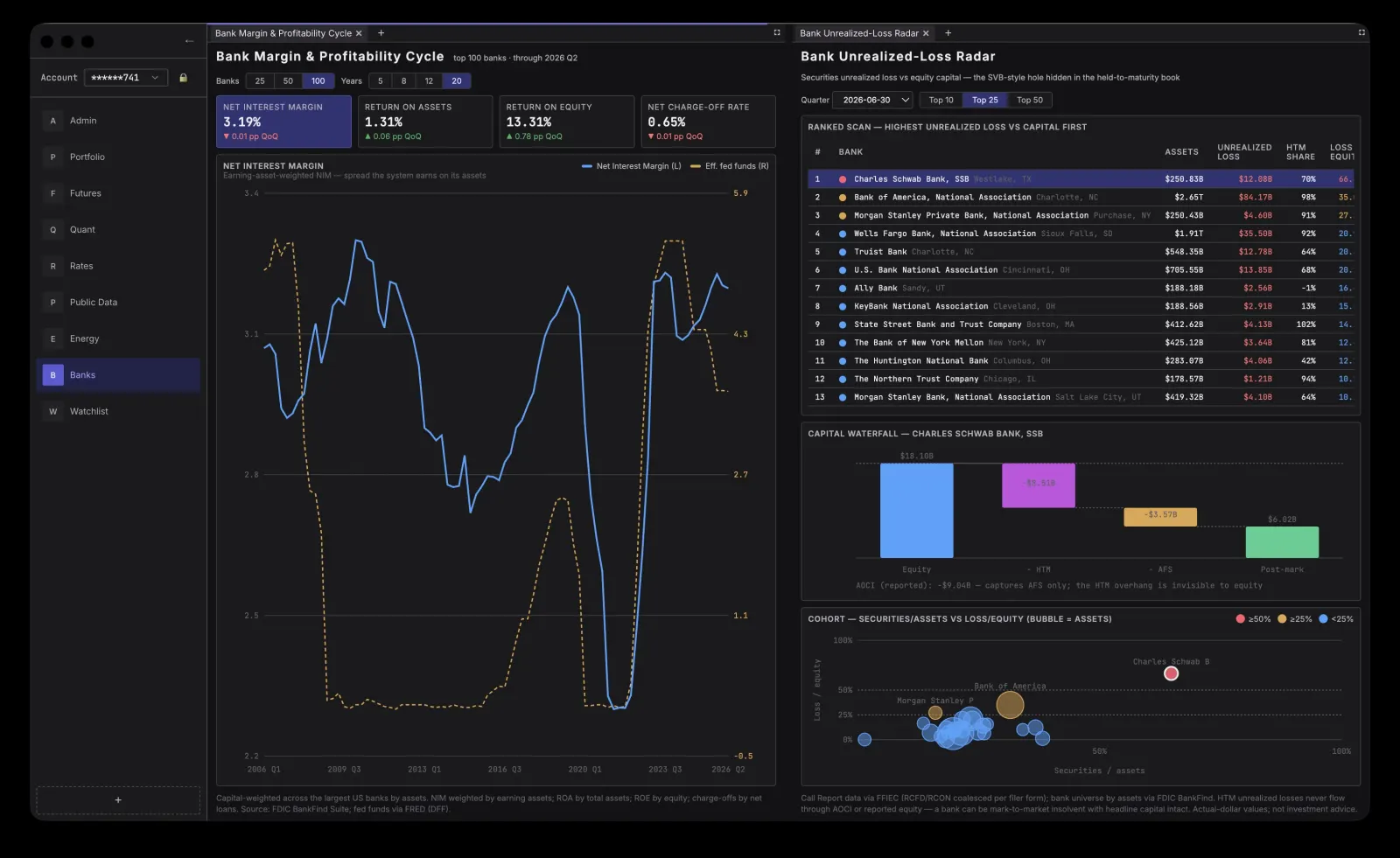The height and width of the screenshot is (858, 1400).
Task: Close the Bank Unrealized-Loss Radar tab
Action: point(926,33)
